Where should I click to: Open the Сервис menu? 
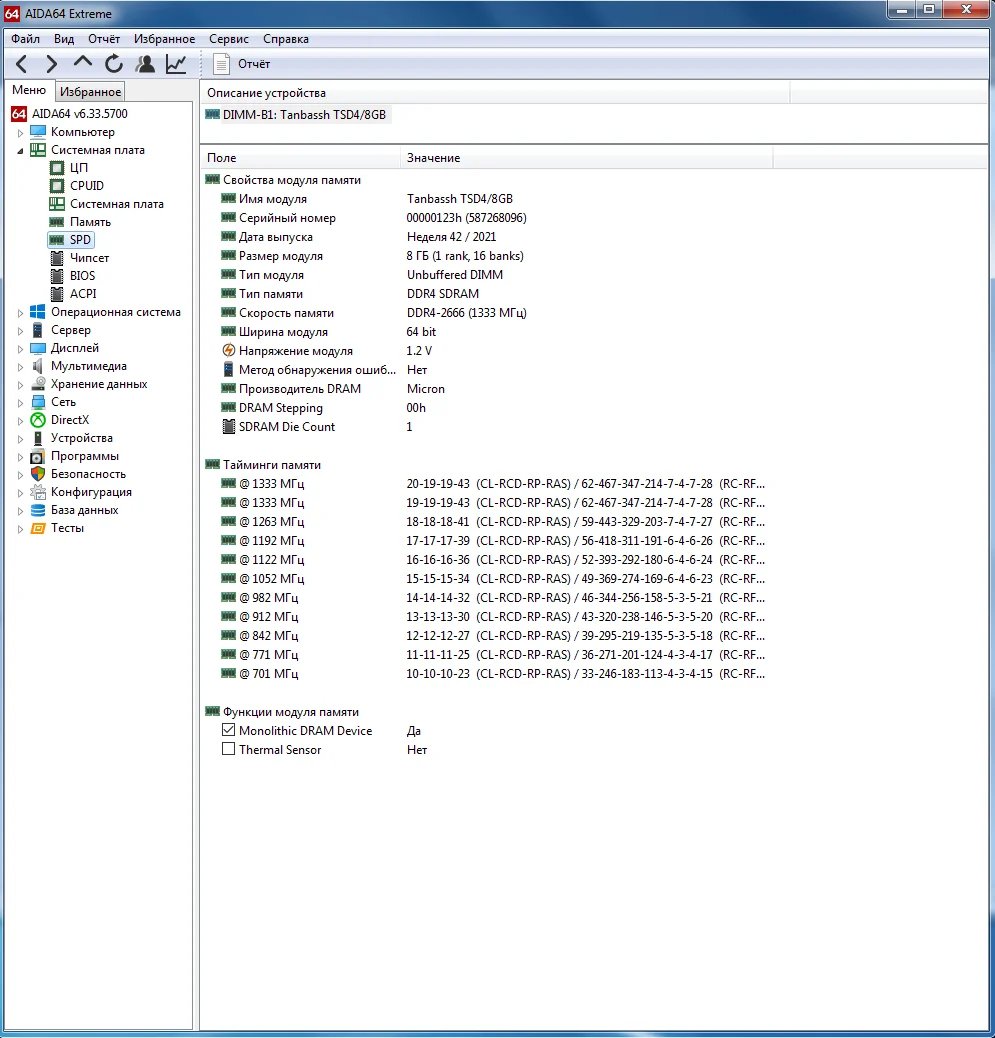point(228,39)
